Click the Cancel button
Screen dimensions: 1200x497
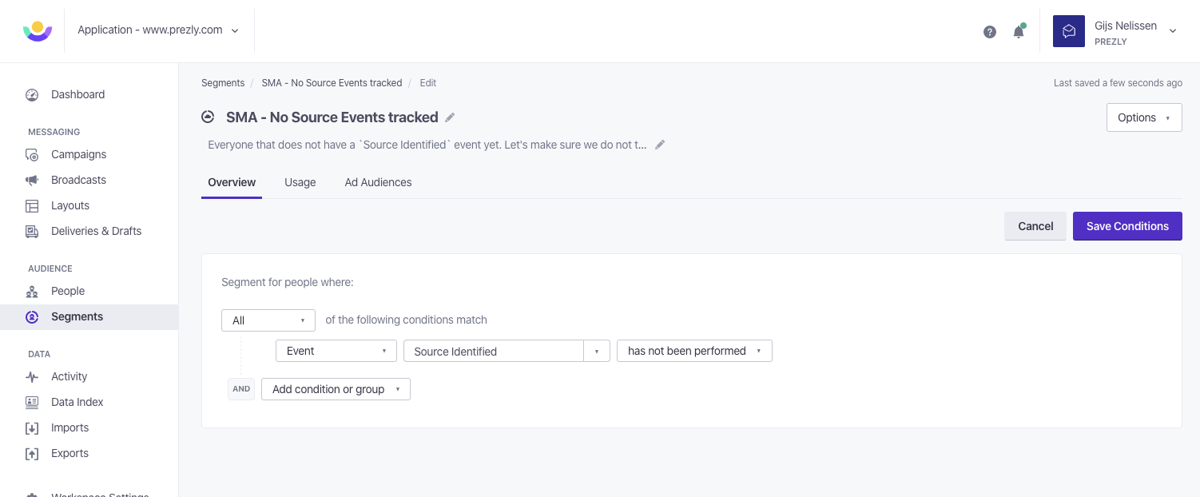[1035, 226]
